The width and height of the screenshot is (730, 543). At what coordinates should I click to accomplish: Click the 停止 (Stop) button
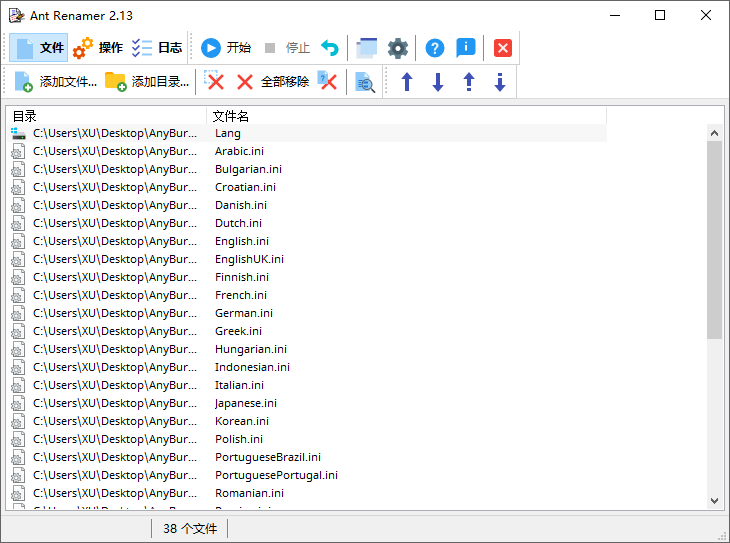coord(287,48)
